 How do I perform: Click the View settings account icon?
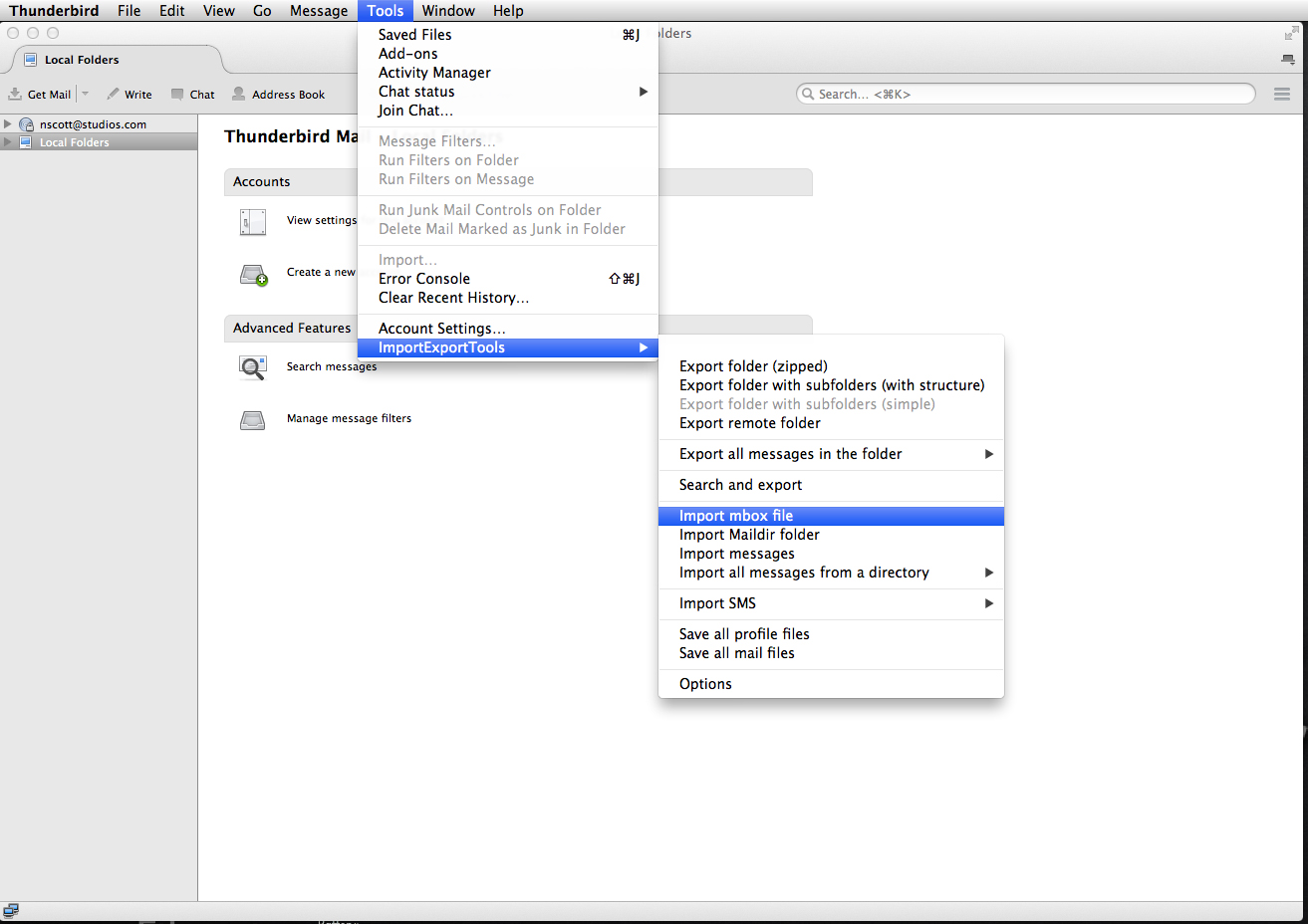pos(253,222)
